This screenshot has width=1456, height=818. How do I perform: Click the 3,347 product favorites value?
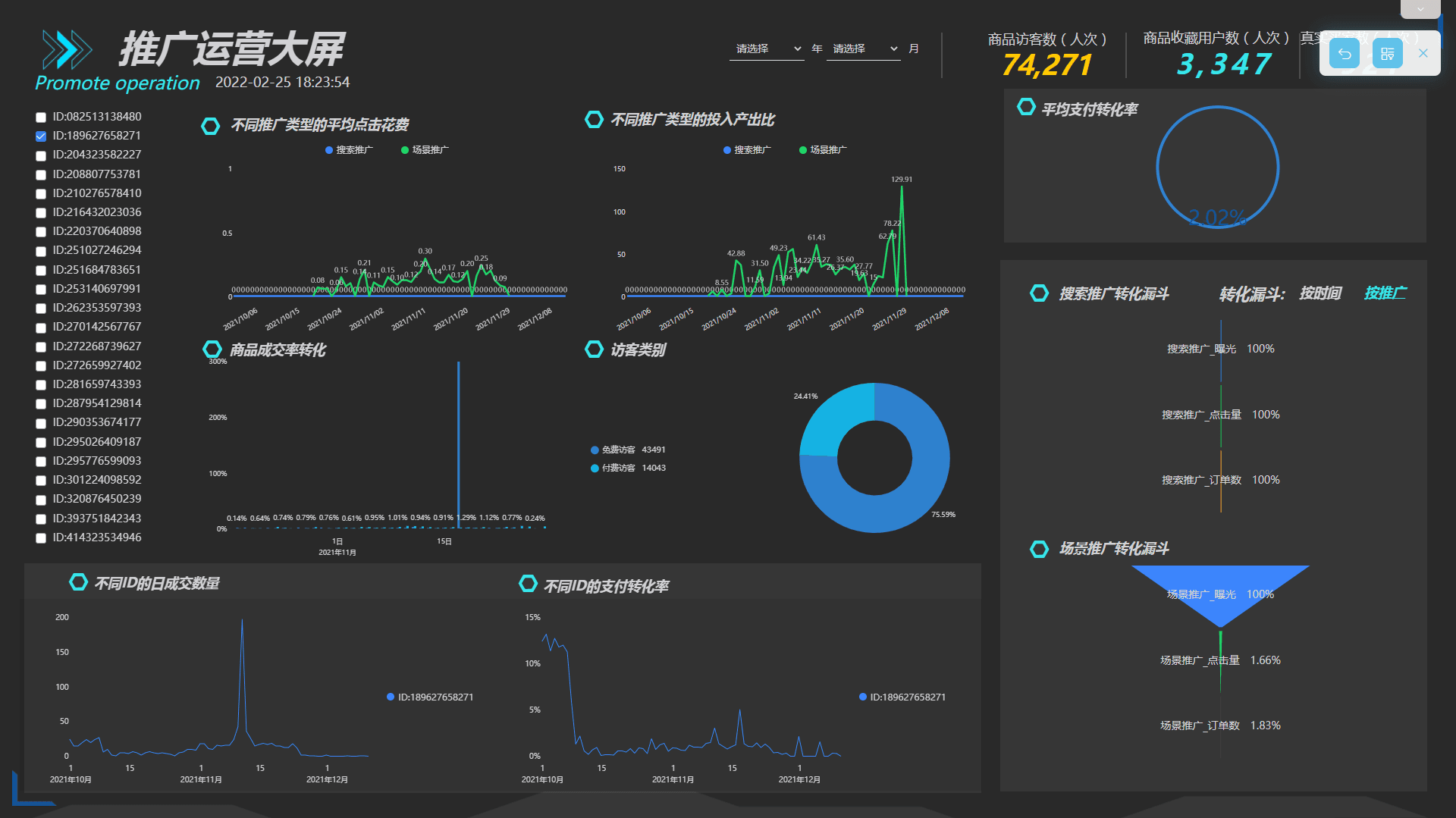pyautogui.click(x=1224, y=64)
